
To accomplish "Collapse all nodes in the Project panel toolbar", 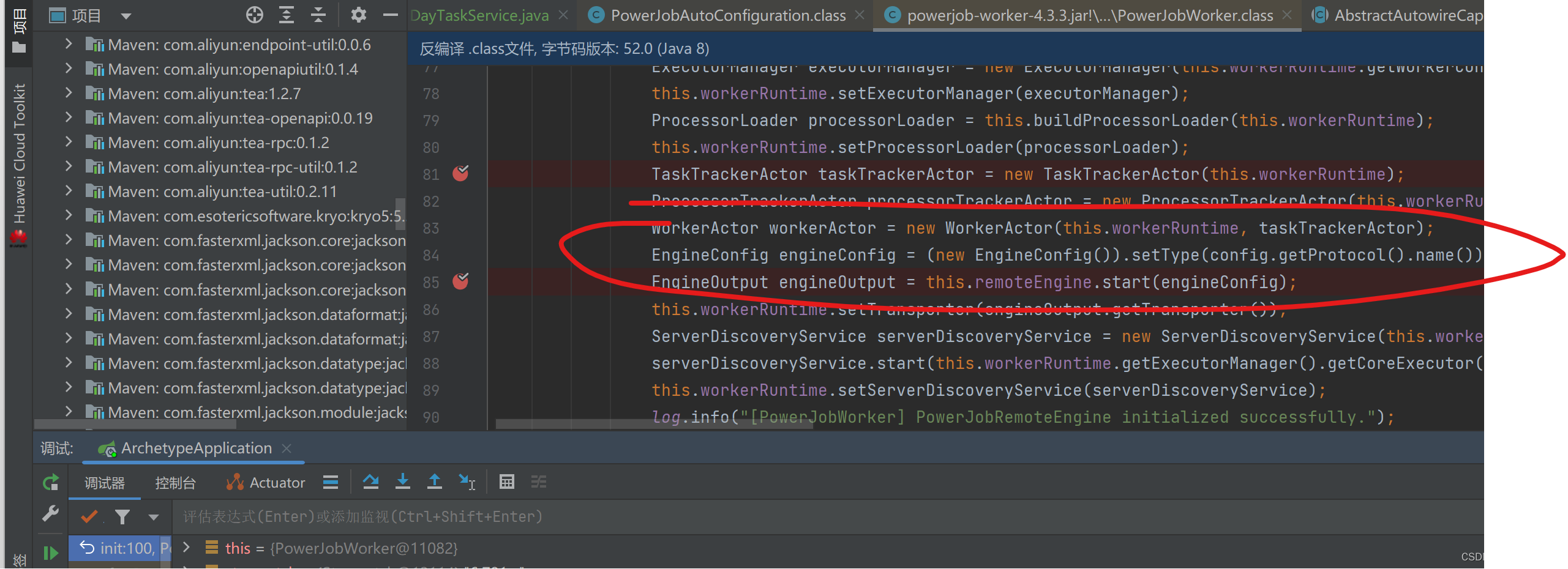I will click(318, 15).
